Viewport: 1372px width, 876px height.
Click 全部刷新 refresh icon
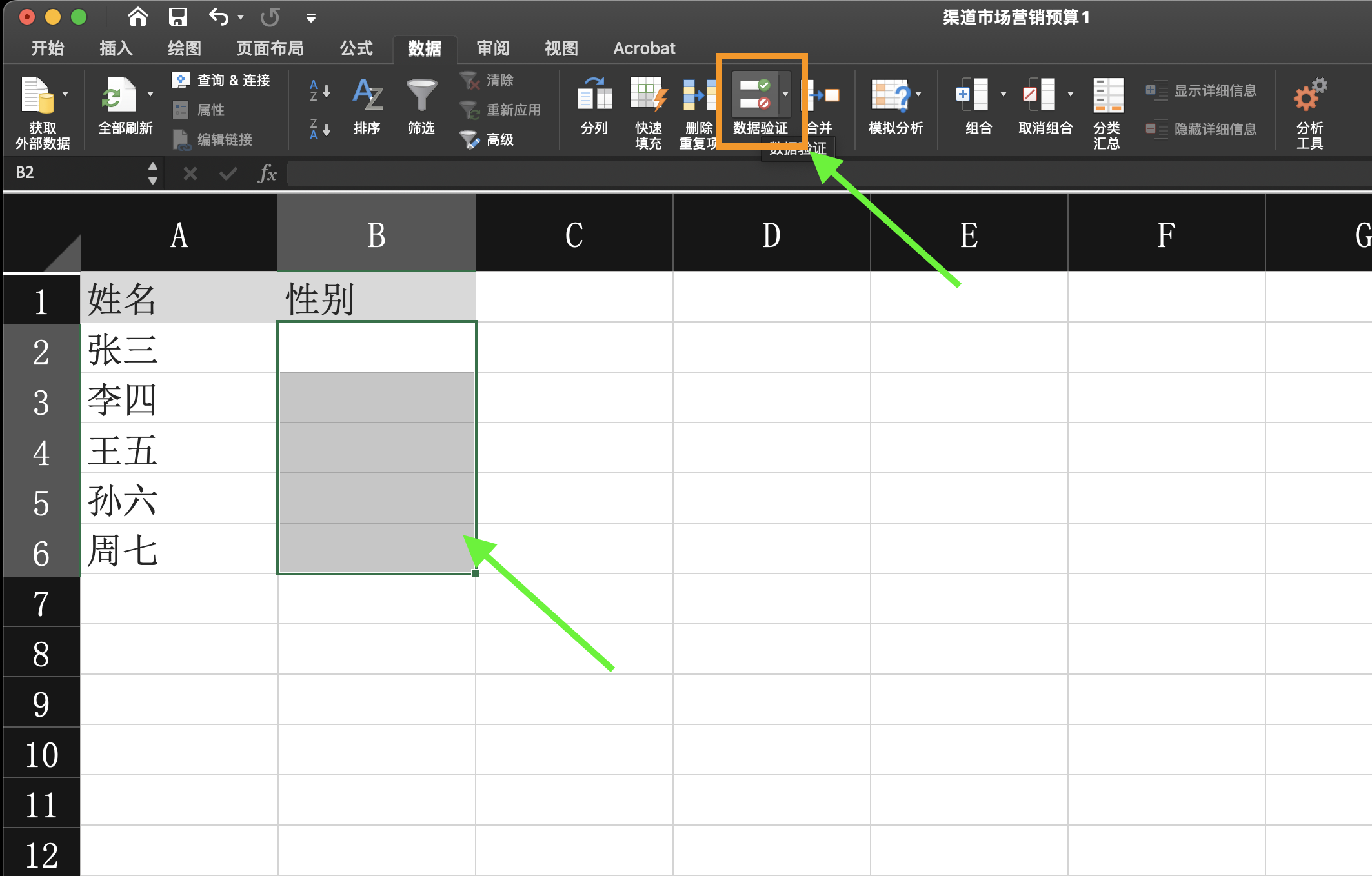[119, 95]
